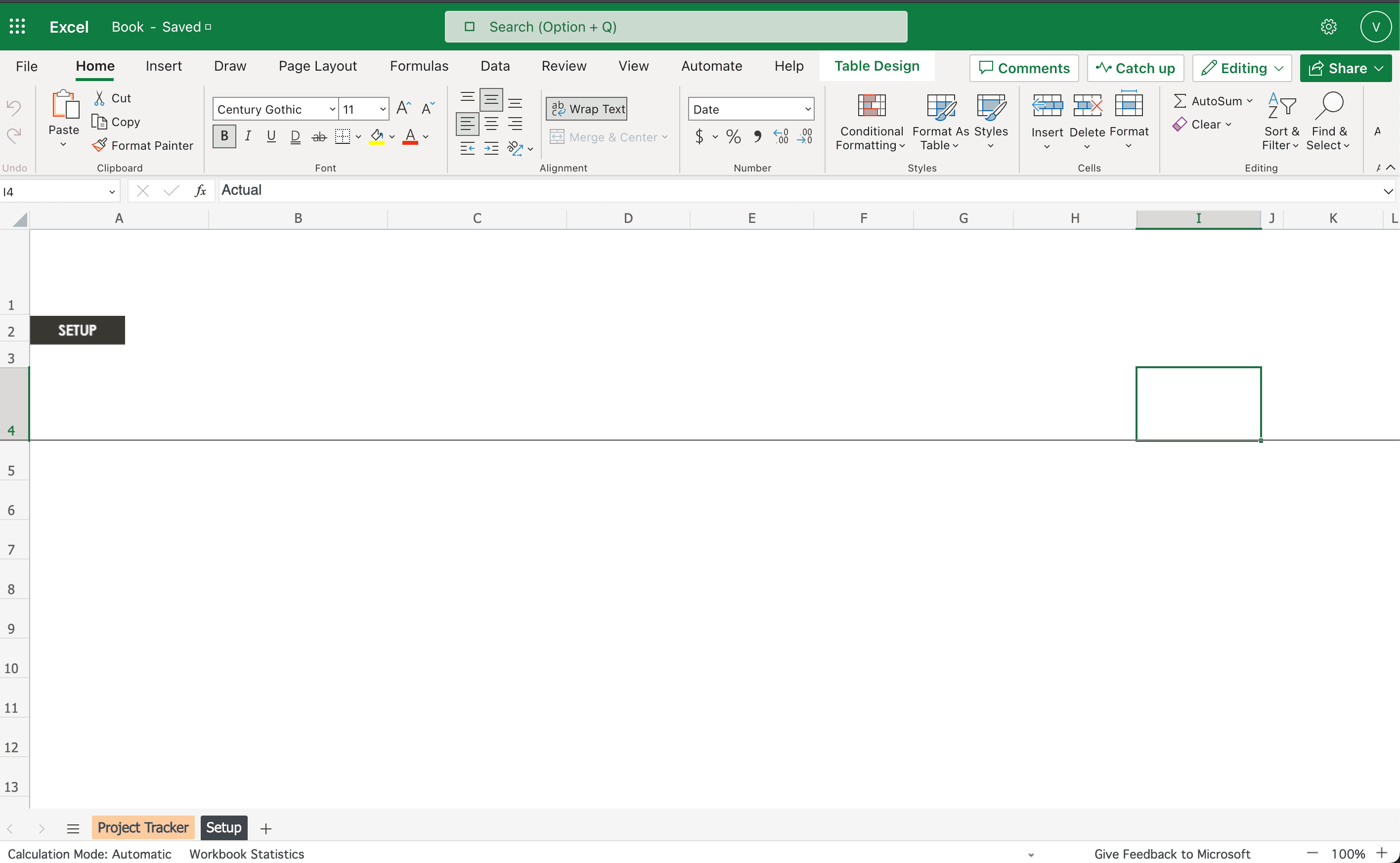The image size is (1400, 863).
Task: Decrease indent icon
Action: (x=468, y=148)
